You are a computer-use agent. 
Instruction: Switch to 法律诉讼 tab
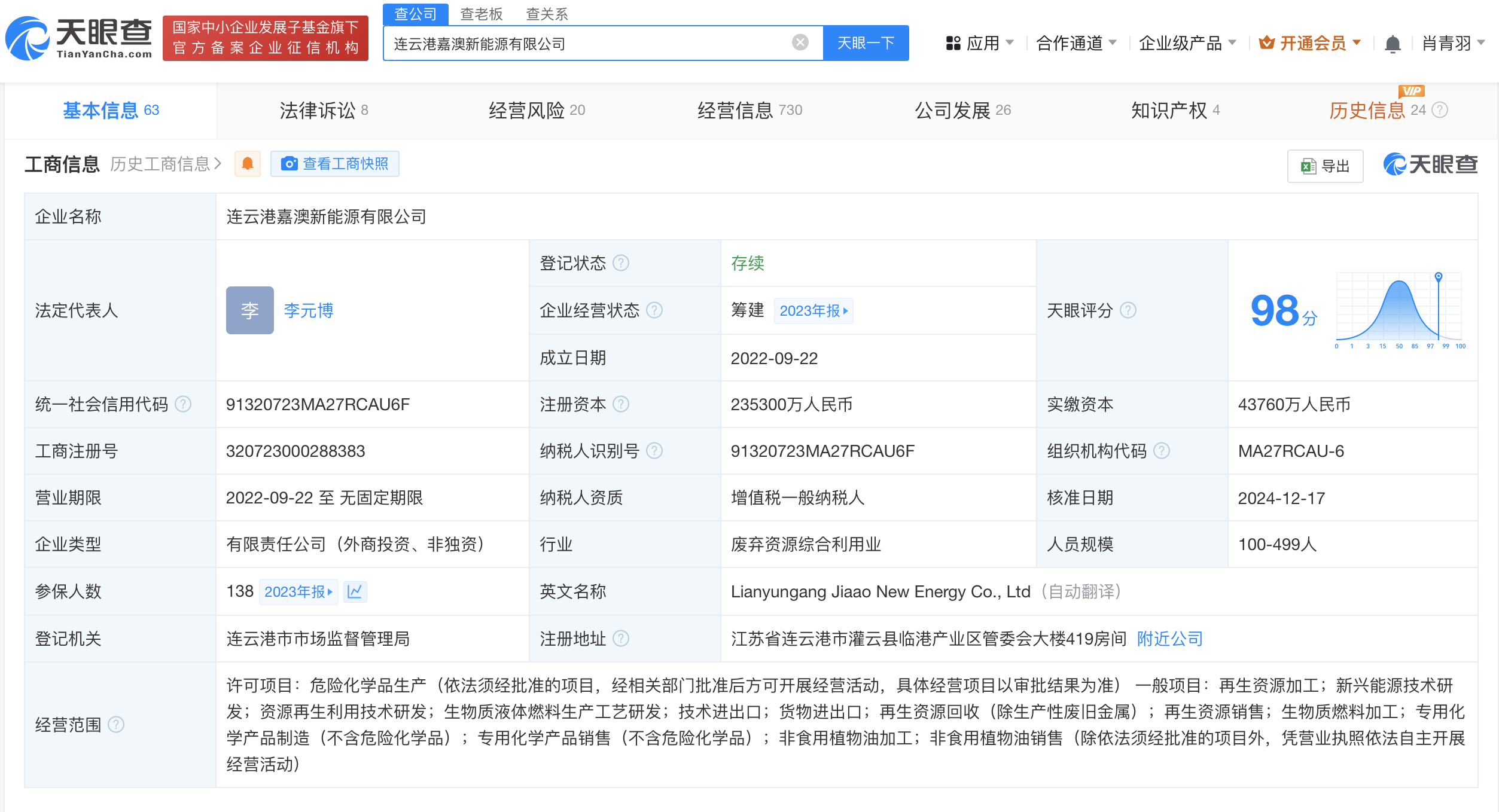[324, 110]
